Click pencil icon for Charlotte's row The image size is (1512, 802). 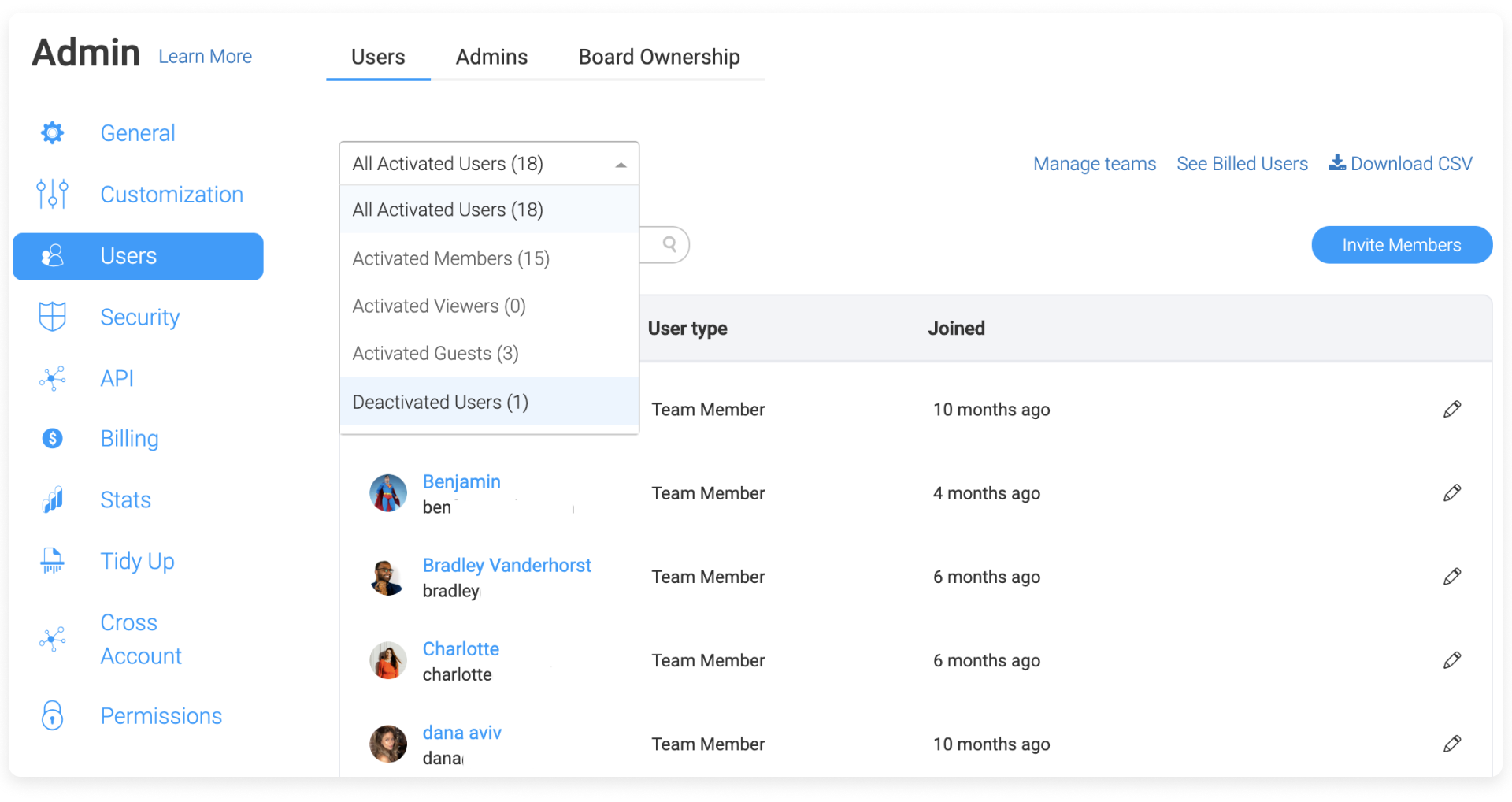coord(1451,660)
